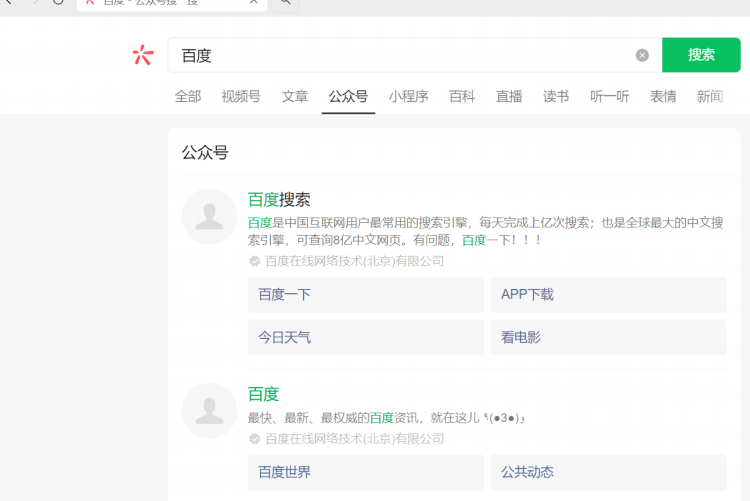Switch to the 全部 tab
This screenshot has height=501, width=750.
(188, 97)
